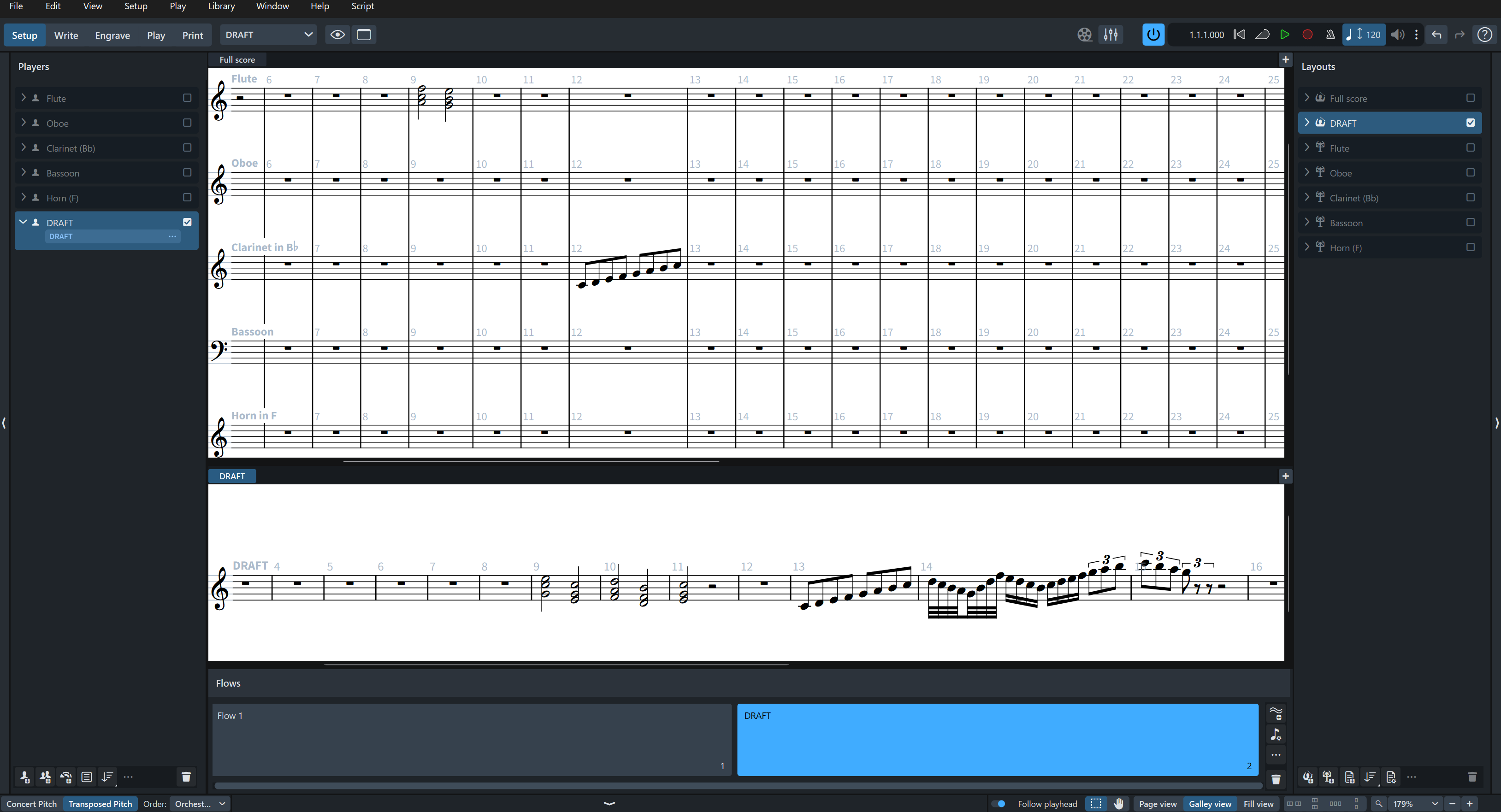Open the help question mark icon
This screenshot has width=1501, height=812.
pyautogui.click(x=1485, y=35)
